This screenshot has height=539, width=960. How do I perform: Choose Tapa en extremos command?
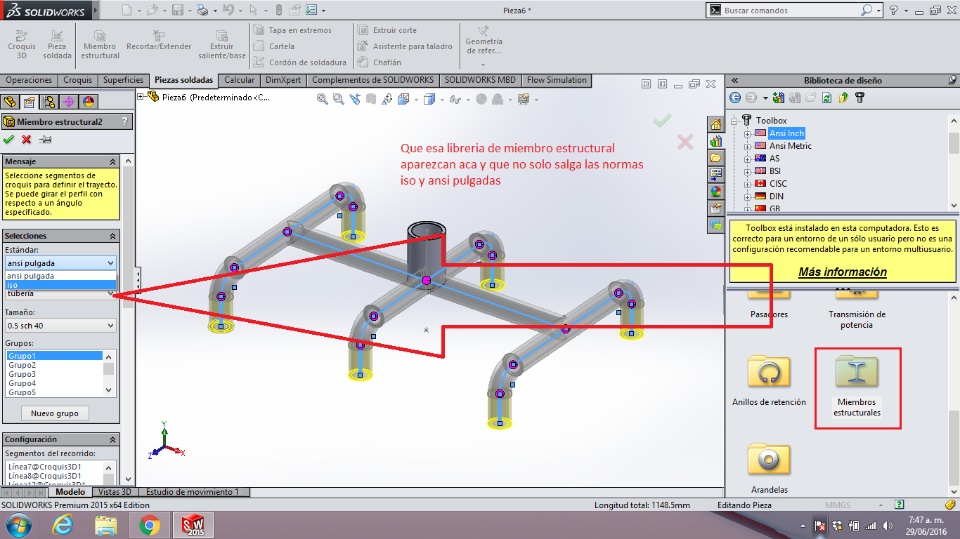tap(293, 30)
